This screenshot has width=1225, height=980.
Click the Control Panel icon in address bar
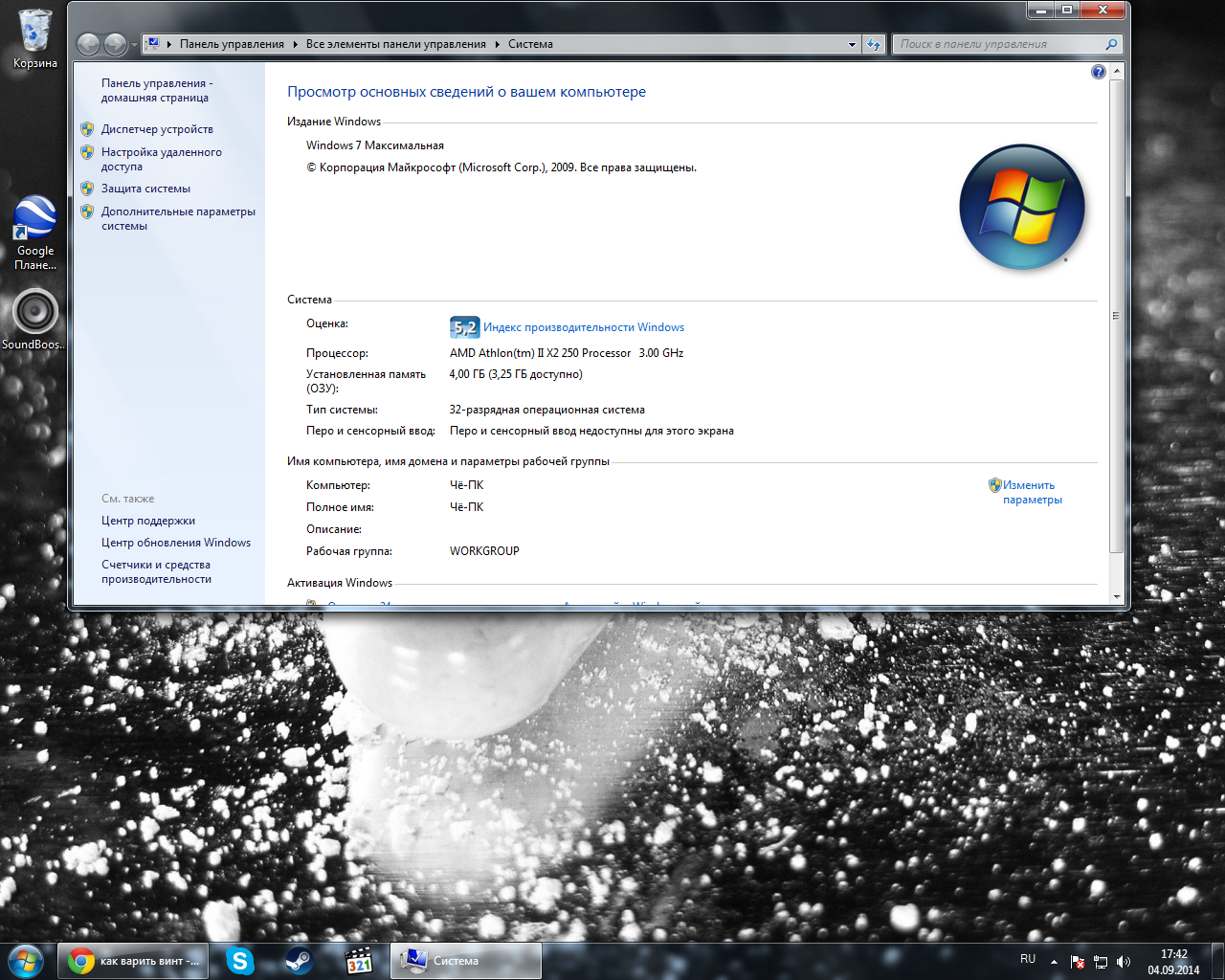point(152,44)
